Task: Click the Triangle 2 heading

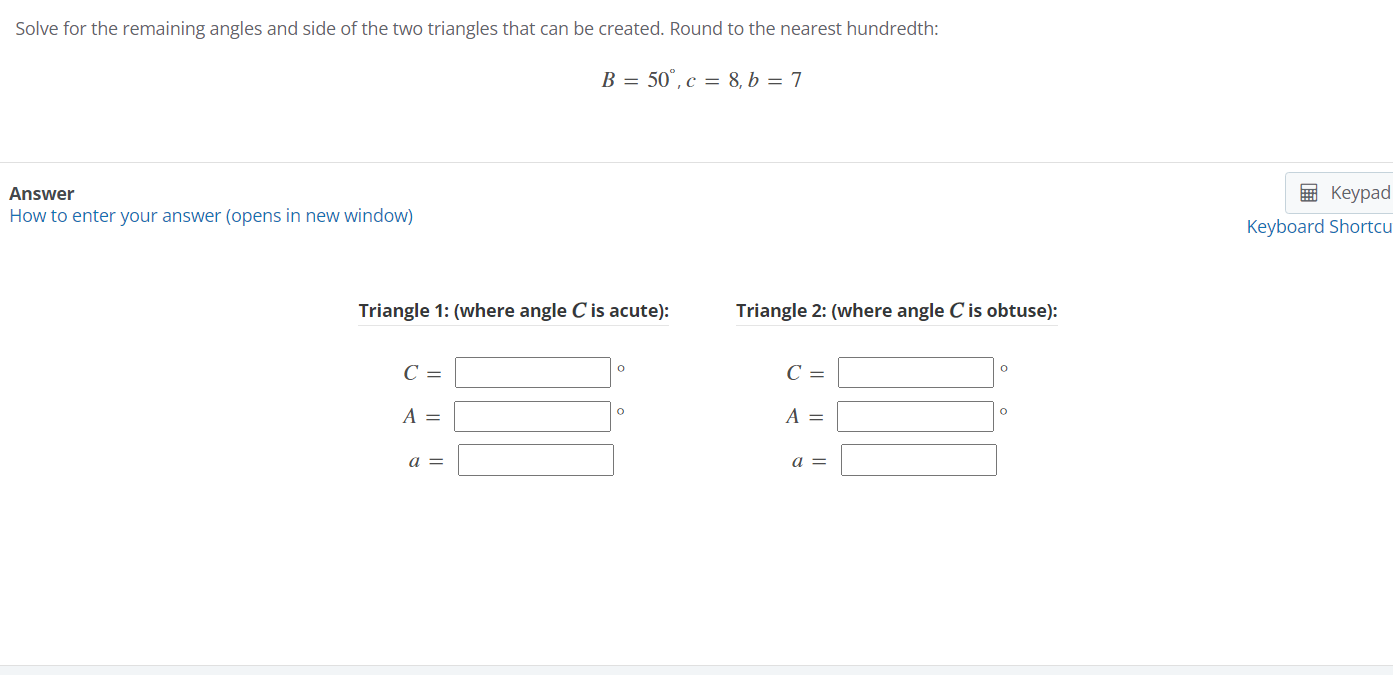Action: [x=897, y=310]
